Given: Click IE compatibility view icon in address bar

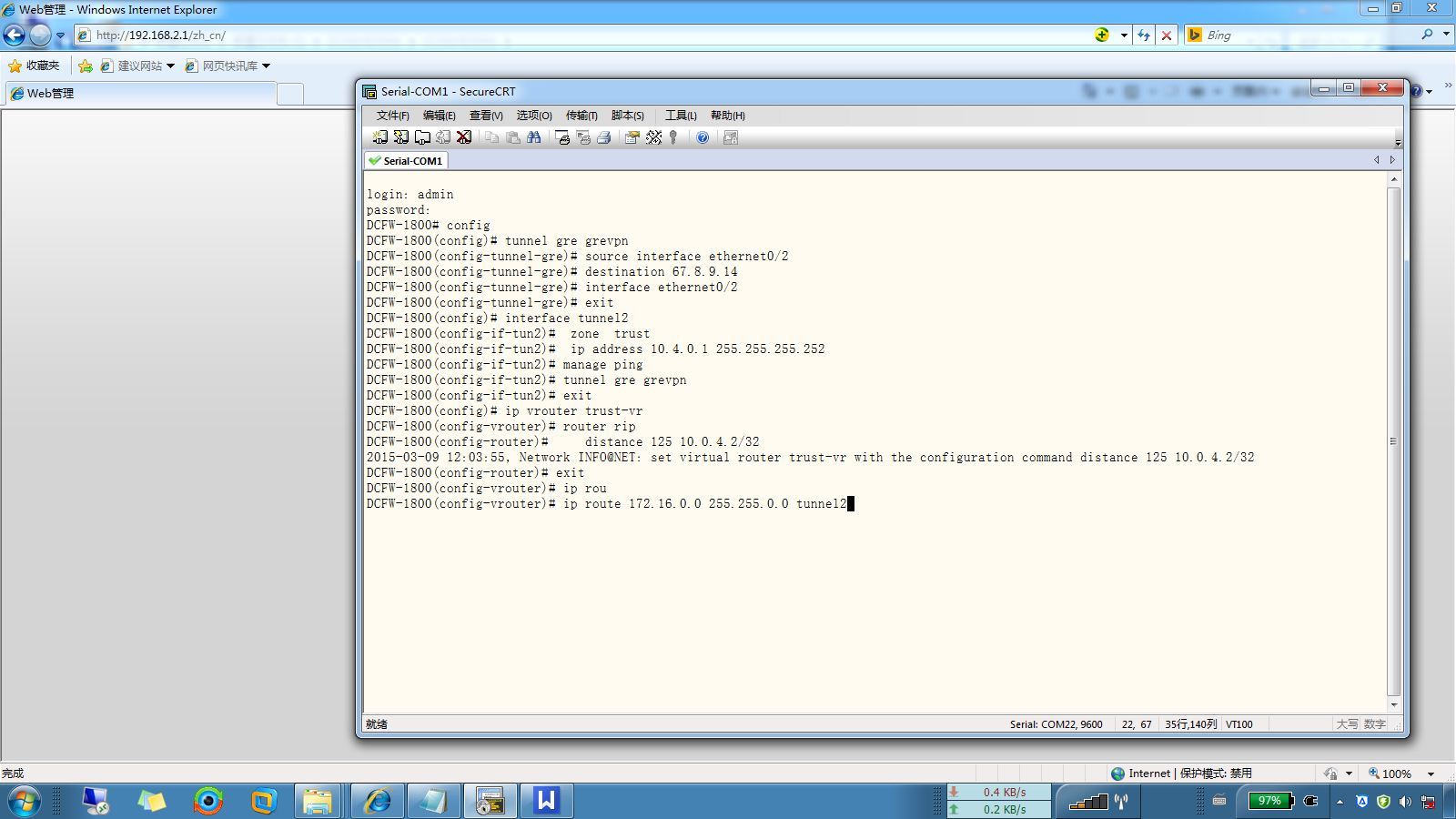Looking at the screenshot, I should click(x=1102, y=35).
